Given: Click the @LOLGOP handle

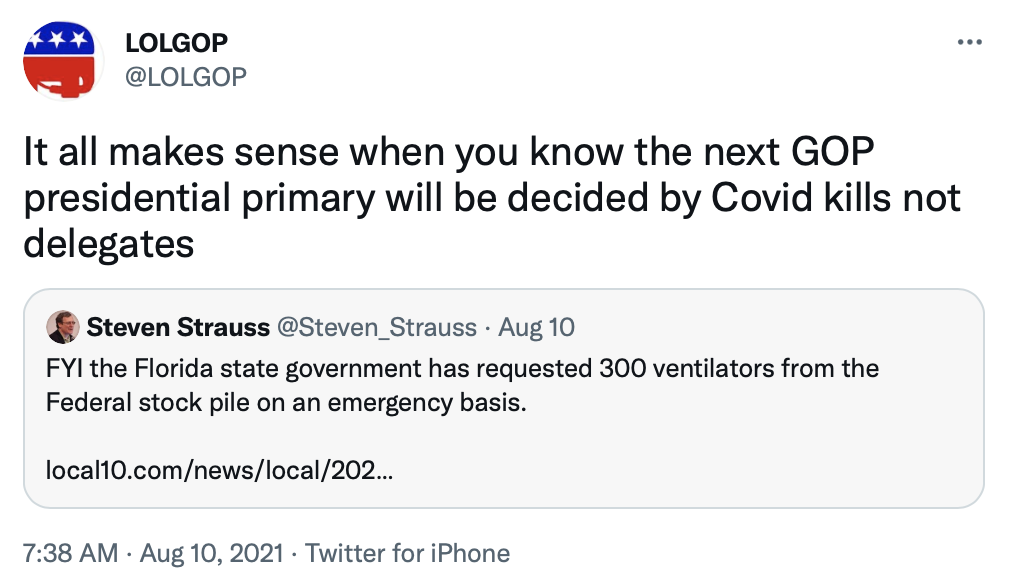Looking at the screenshot, I should tap(186, 76).
